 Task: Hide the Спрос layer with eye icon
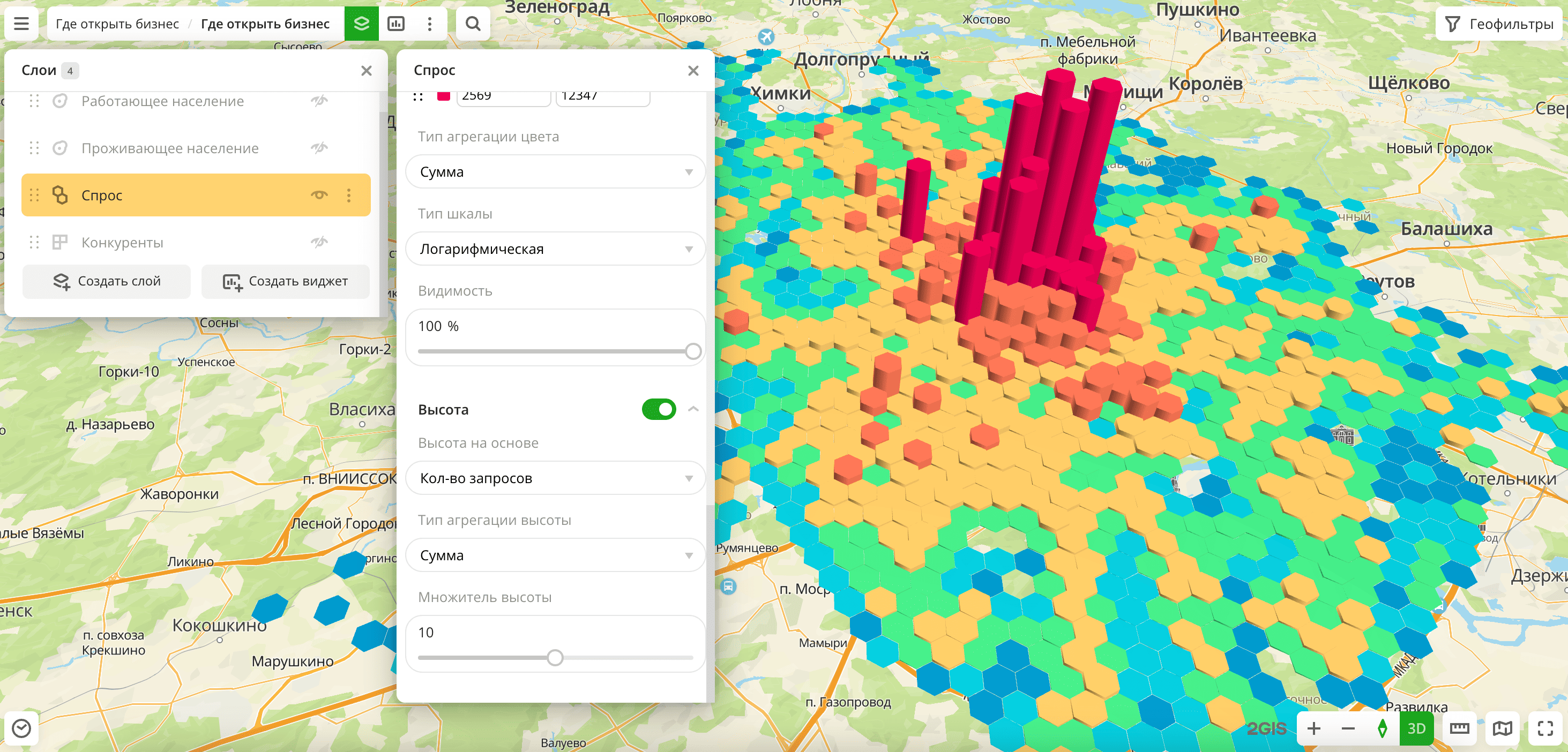point(319,195)
